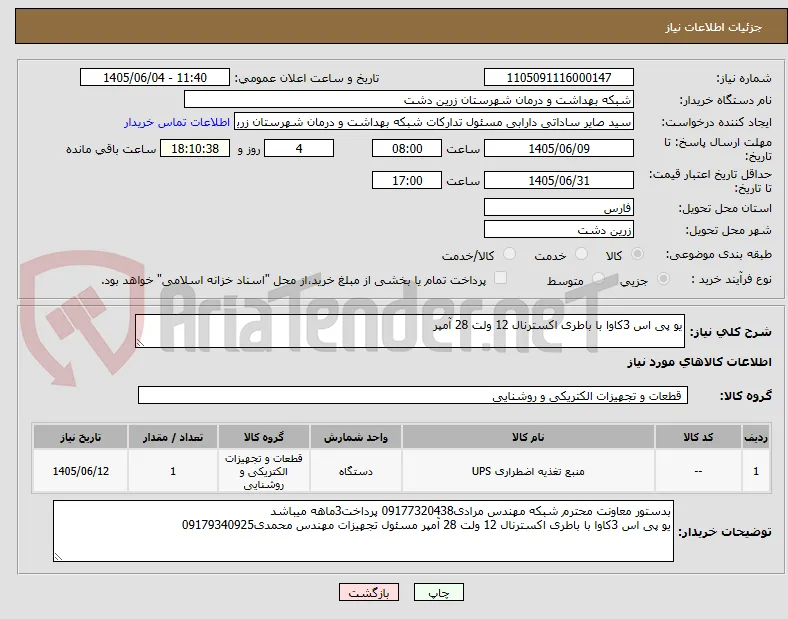
Task: Click the توضیحات خریدار notes textarea
Action: pyautogui.click(x=363, y=531)
